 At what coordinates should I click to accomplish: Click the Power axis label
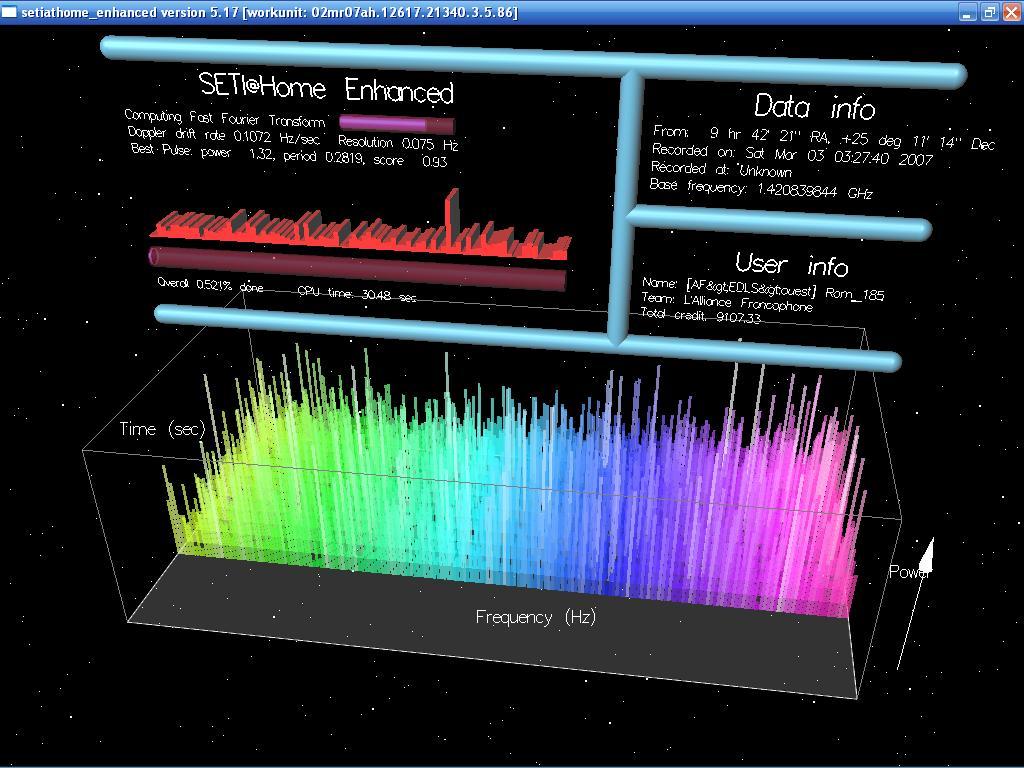pos(909,572)
